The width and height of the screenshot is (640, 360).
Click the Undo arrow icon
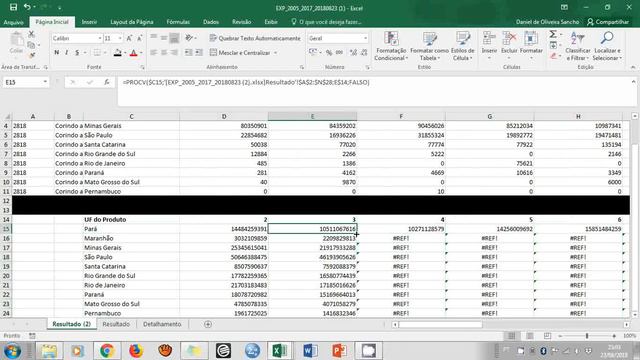tap(27, 7)
